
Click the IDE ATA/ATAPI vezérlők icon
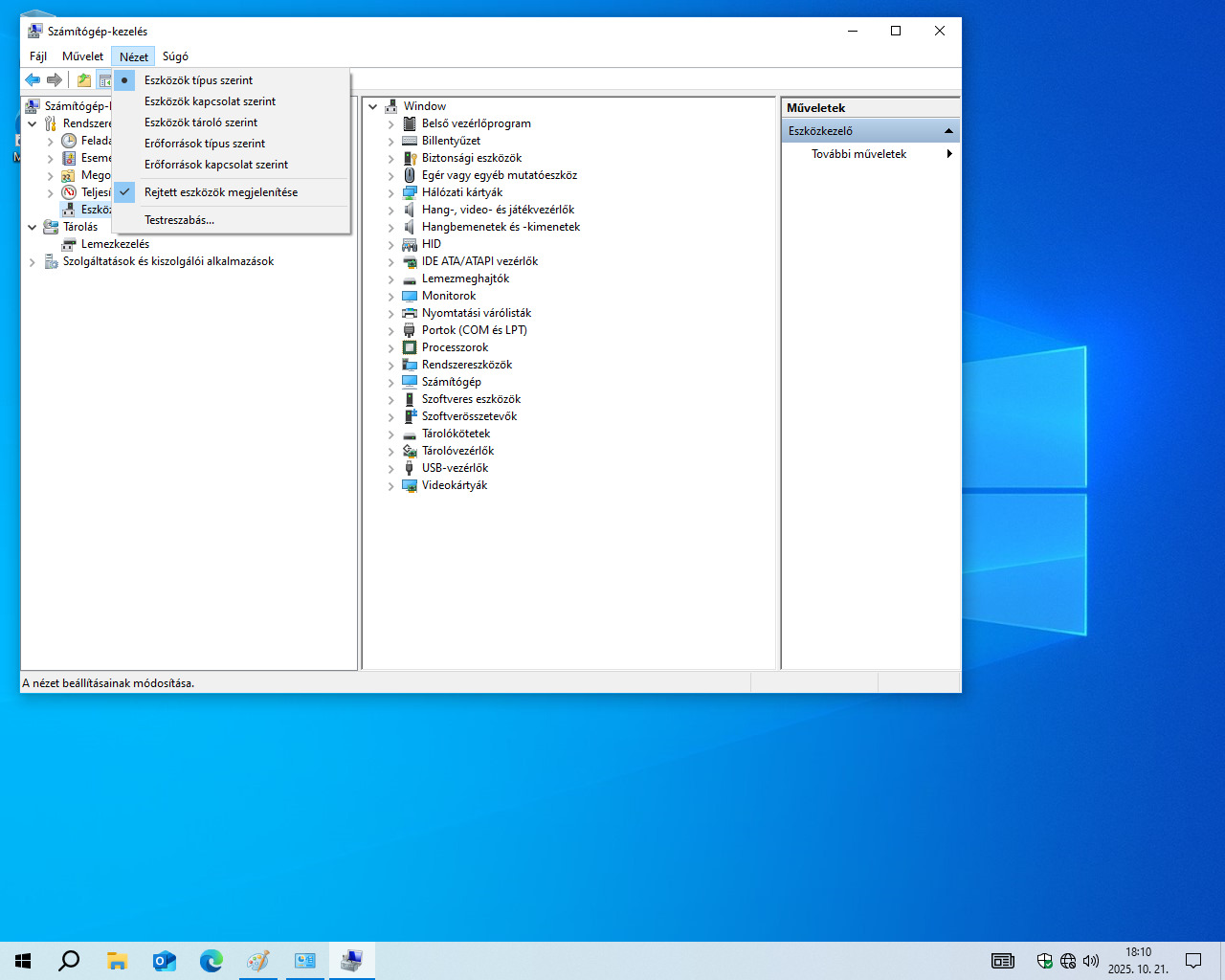410,261
